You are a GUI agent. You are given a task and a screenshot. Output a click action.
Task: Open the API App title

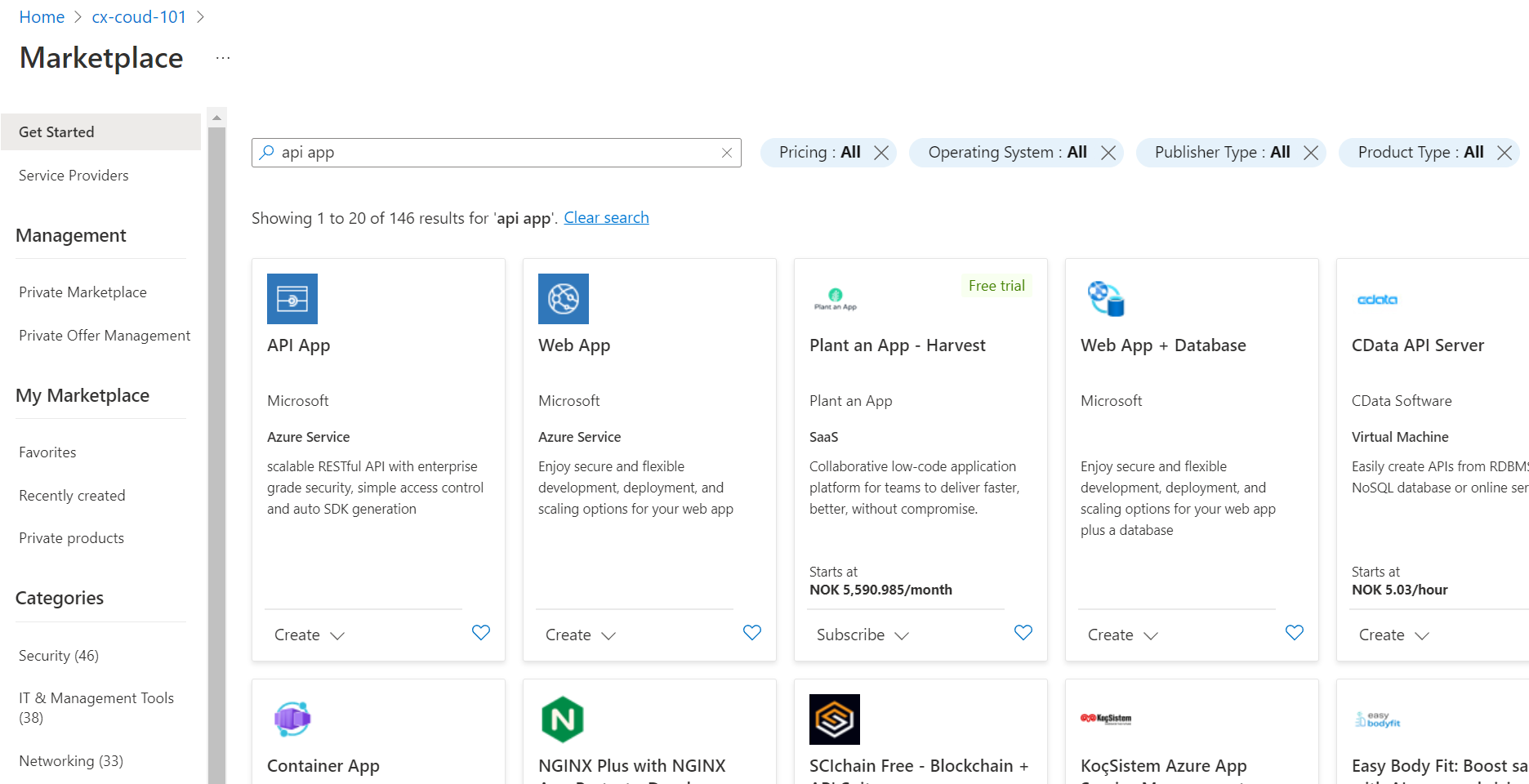click(x=298, y=345)
